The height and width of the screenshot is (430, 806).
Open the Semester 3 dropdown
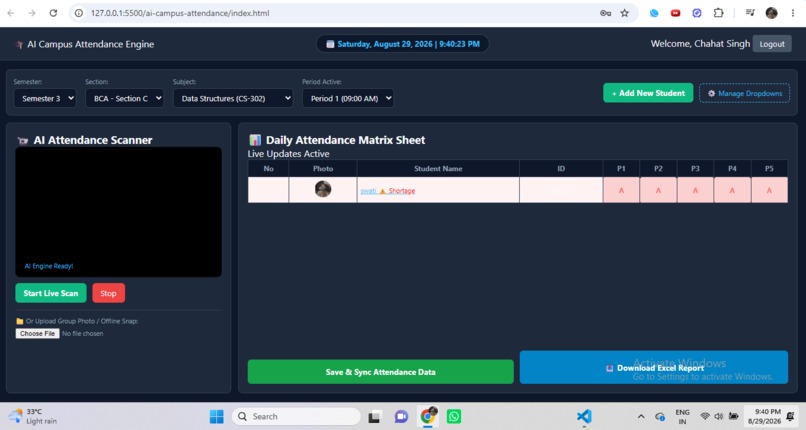click(45, 98)
